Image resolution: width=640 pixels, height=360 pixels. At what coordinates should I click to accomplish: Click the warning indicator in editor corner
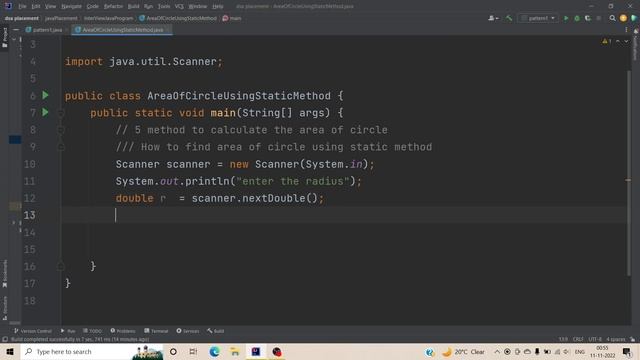[607, 41]
